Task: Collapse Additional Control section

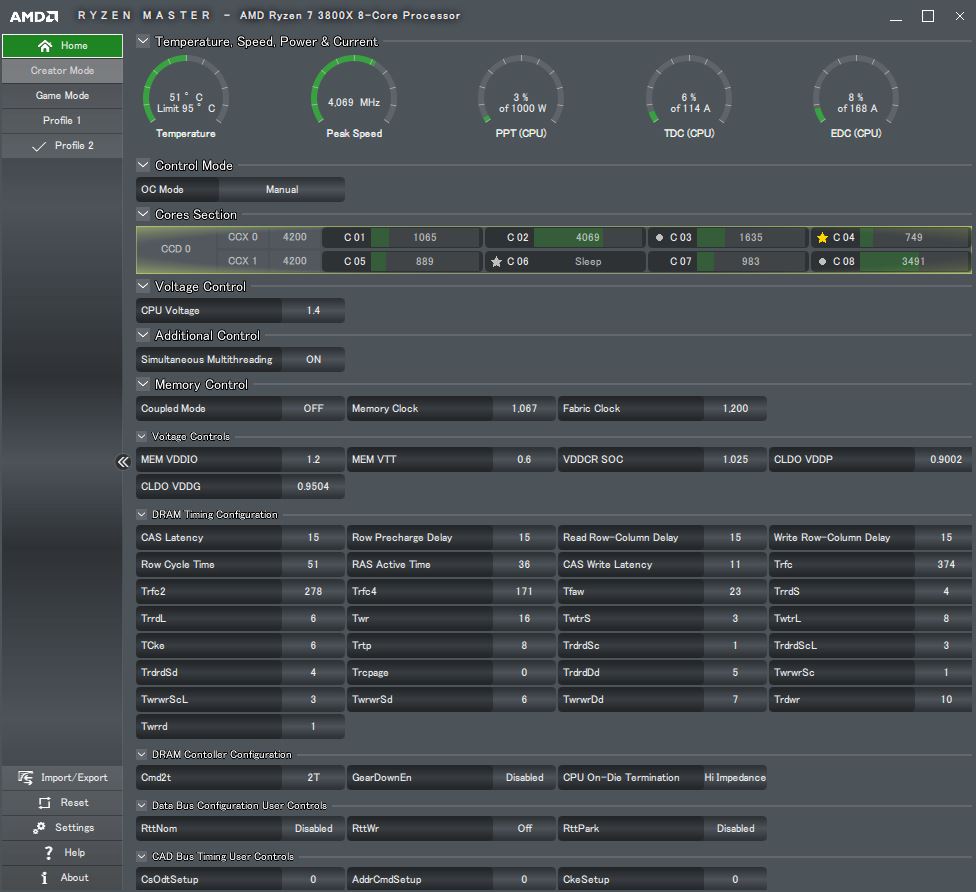Action: (x=143, y=335)
